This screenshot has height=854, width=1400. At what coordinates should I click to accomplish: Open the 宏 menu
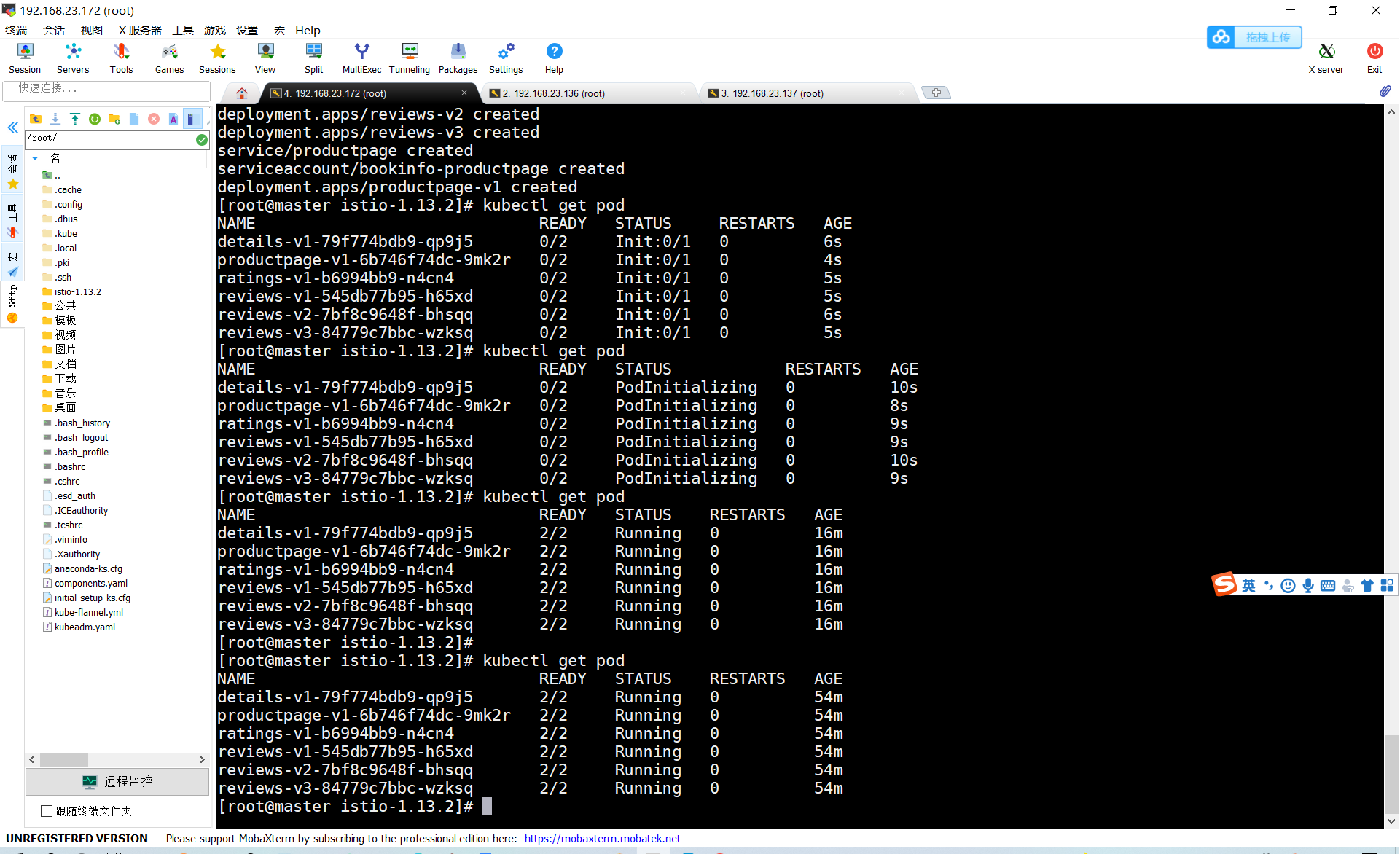pos(279,30)
